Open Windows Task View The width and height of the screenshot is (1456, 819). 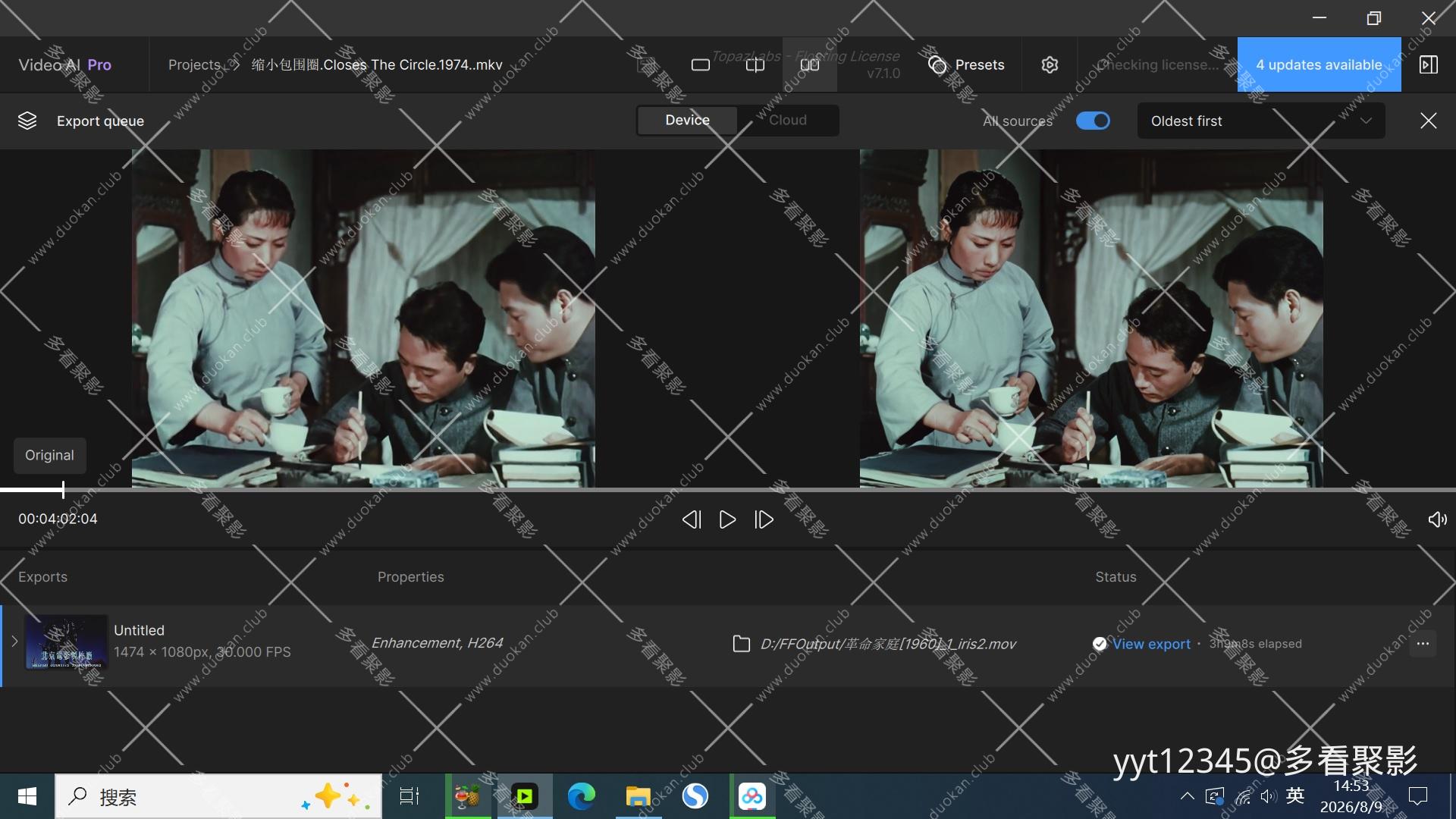(x=409, y=796)
